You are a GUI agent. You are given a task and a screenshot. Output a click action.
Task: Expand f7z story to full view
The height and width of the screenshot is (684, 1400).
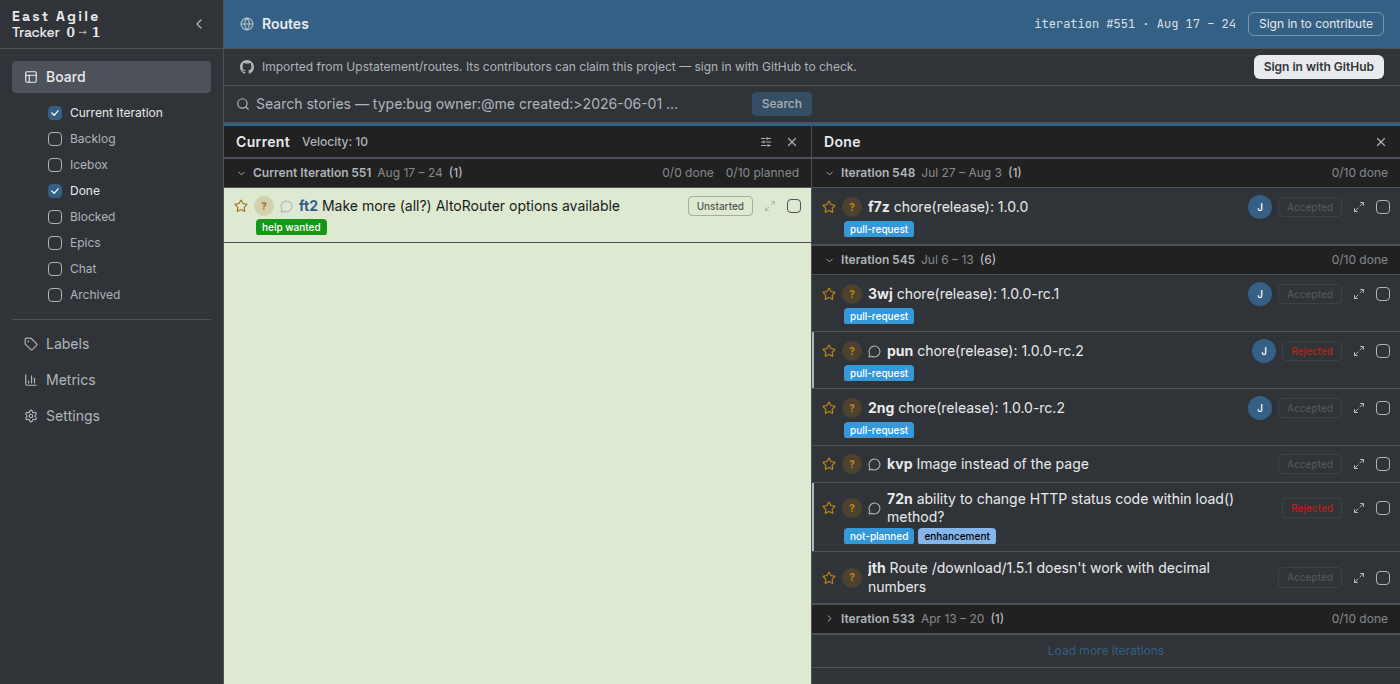[x=1359, y=207]
